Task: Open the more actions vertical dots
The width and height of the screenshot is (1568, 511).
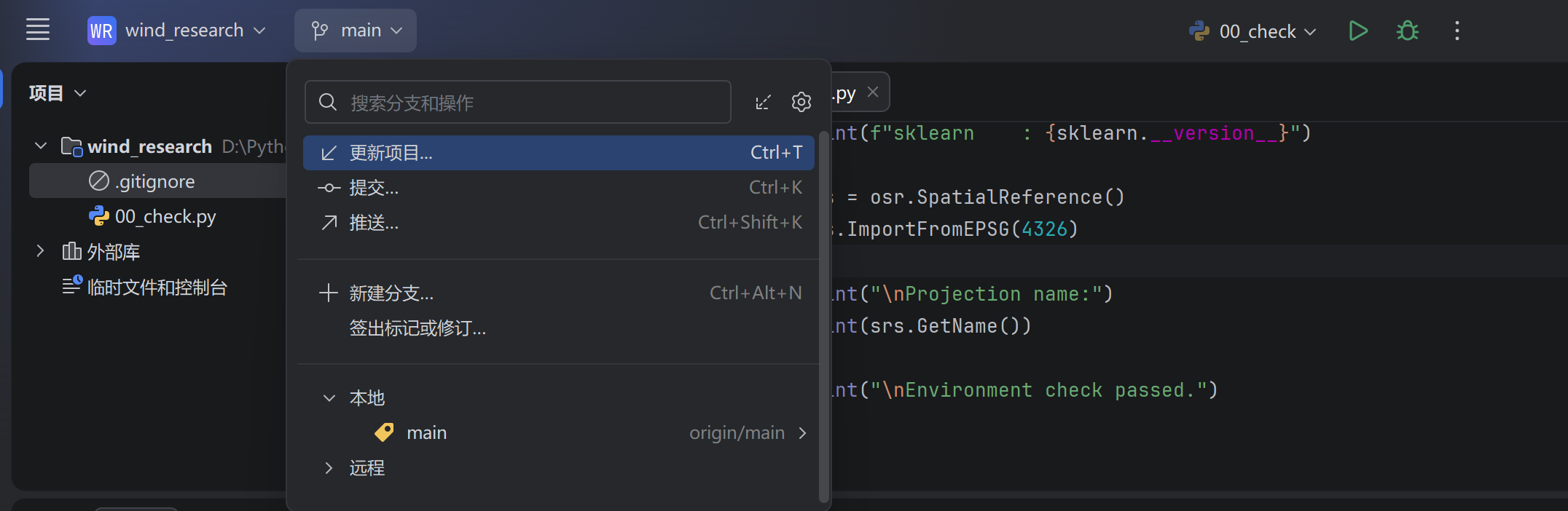Action: point(1457,31)
